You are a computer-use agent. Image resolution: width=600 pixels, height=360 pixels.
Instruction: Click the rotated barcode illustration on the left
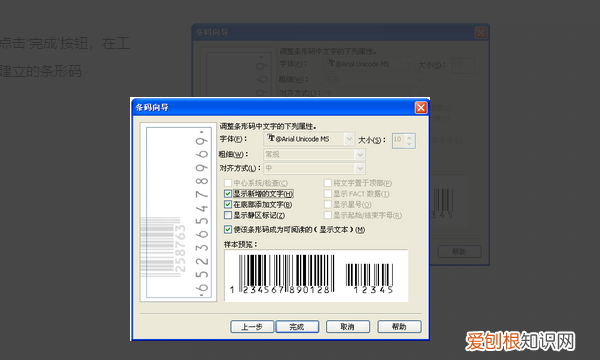point(178,212)
